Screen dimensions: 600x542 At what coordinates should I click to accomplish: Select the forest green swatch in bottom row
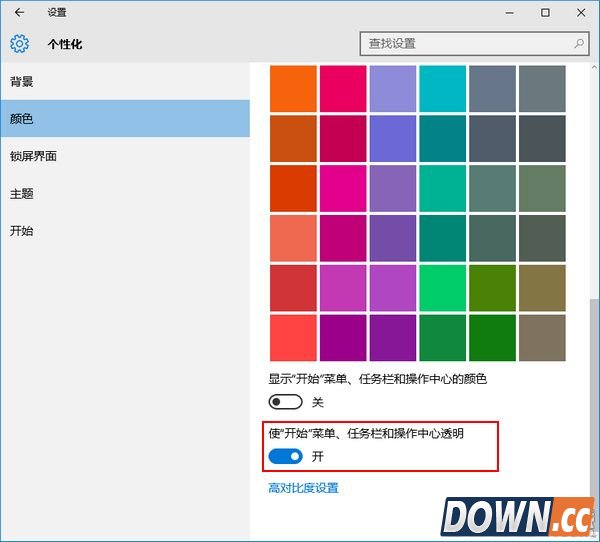492,338
